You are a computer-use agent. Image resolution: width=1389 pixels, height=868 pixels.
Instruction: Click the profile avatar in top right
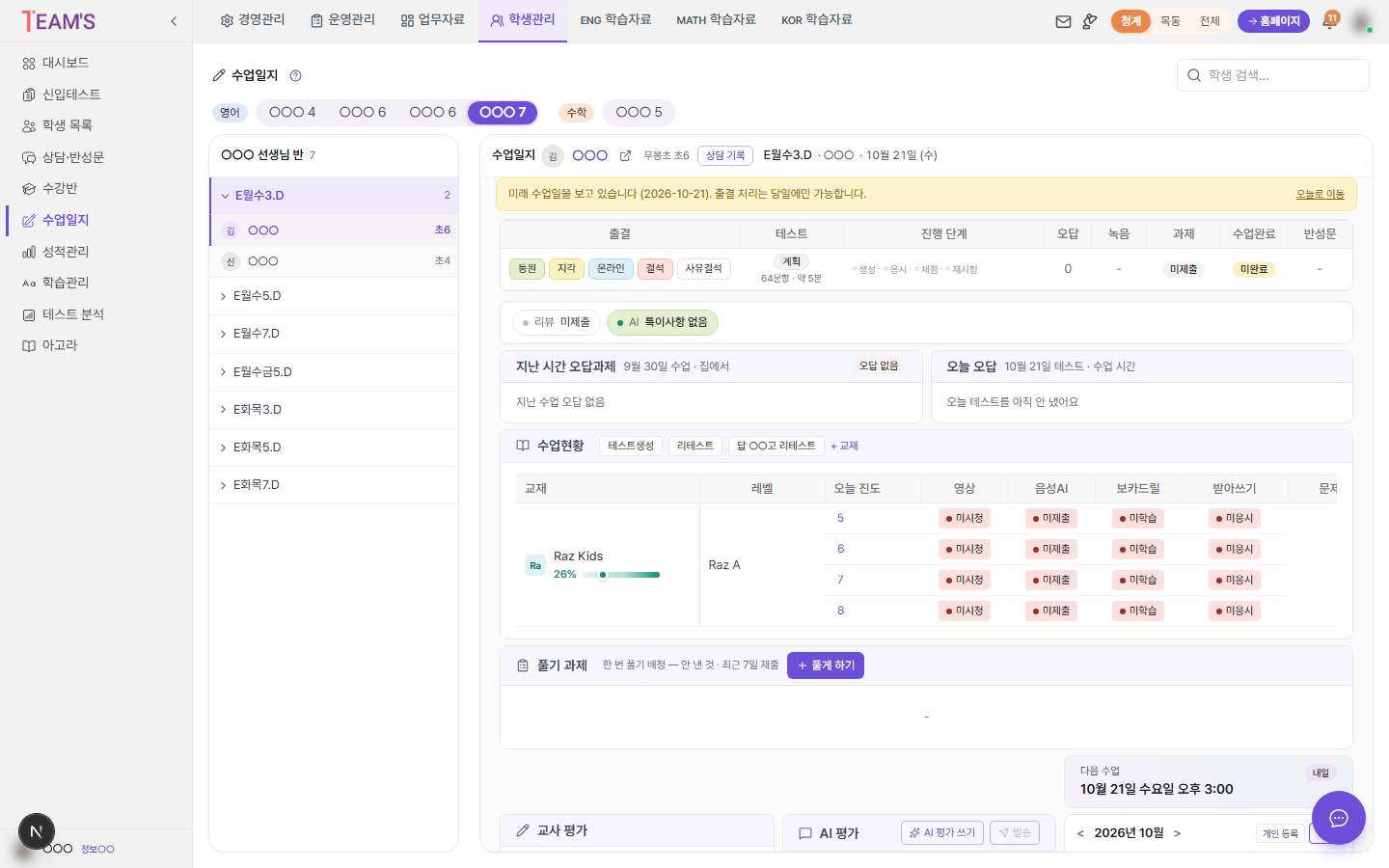[x=1362, y=21]
